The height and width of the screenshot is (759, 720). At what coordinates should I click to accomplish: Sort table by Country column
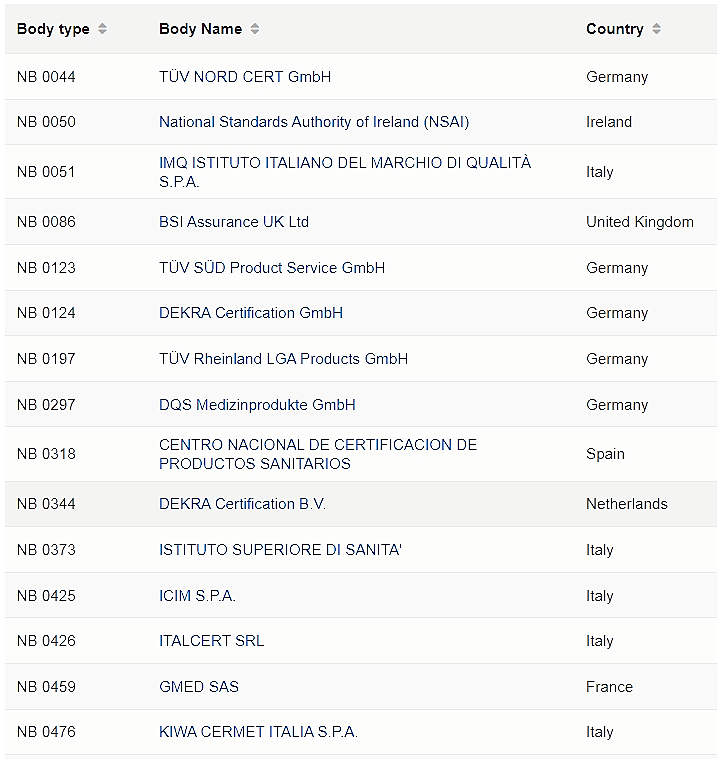656,29
